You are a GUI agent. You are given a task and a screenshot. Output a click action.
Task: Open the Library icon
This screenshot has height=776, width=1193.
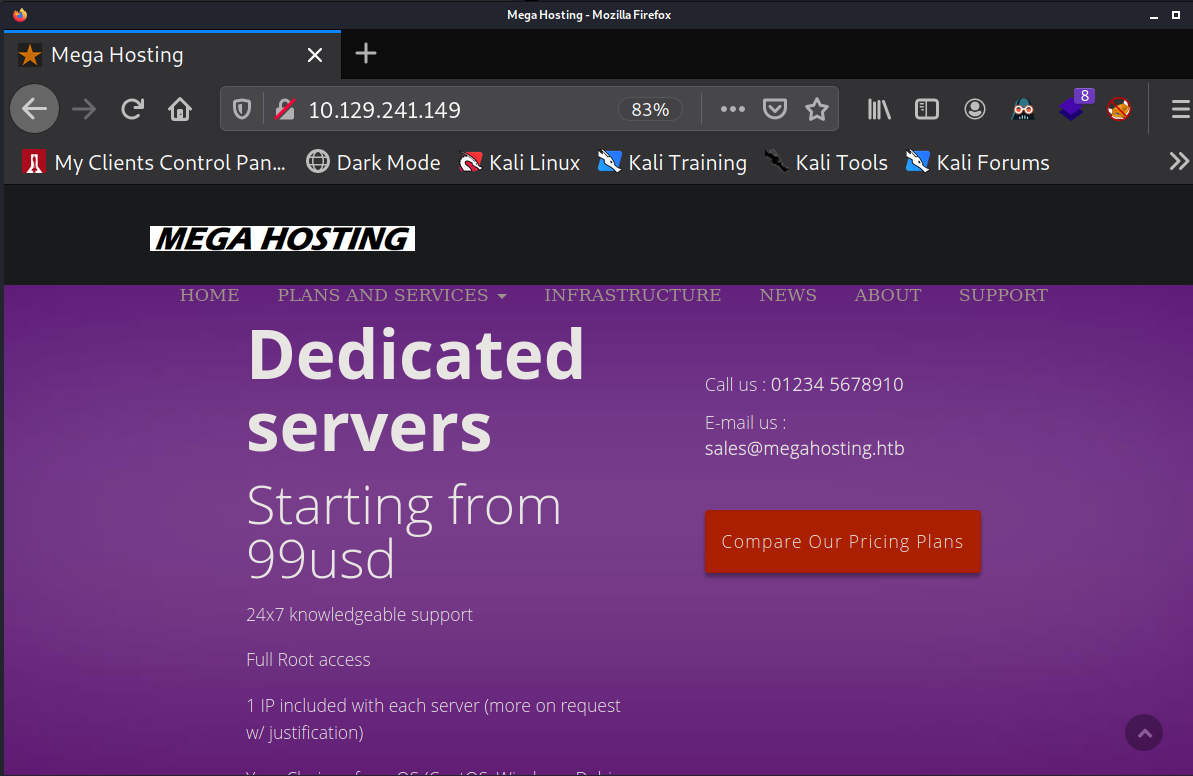[x=879, y=110]
